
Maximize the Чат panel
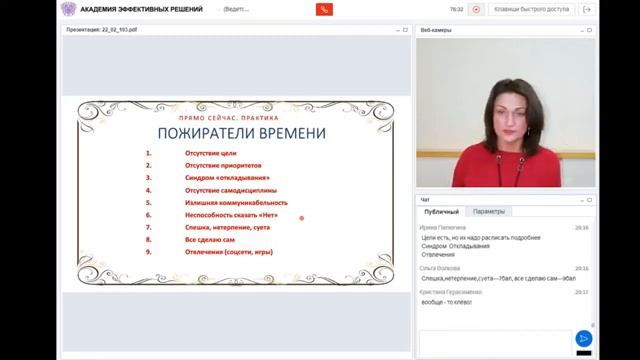[x=589, y=200]
